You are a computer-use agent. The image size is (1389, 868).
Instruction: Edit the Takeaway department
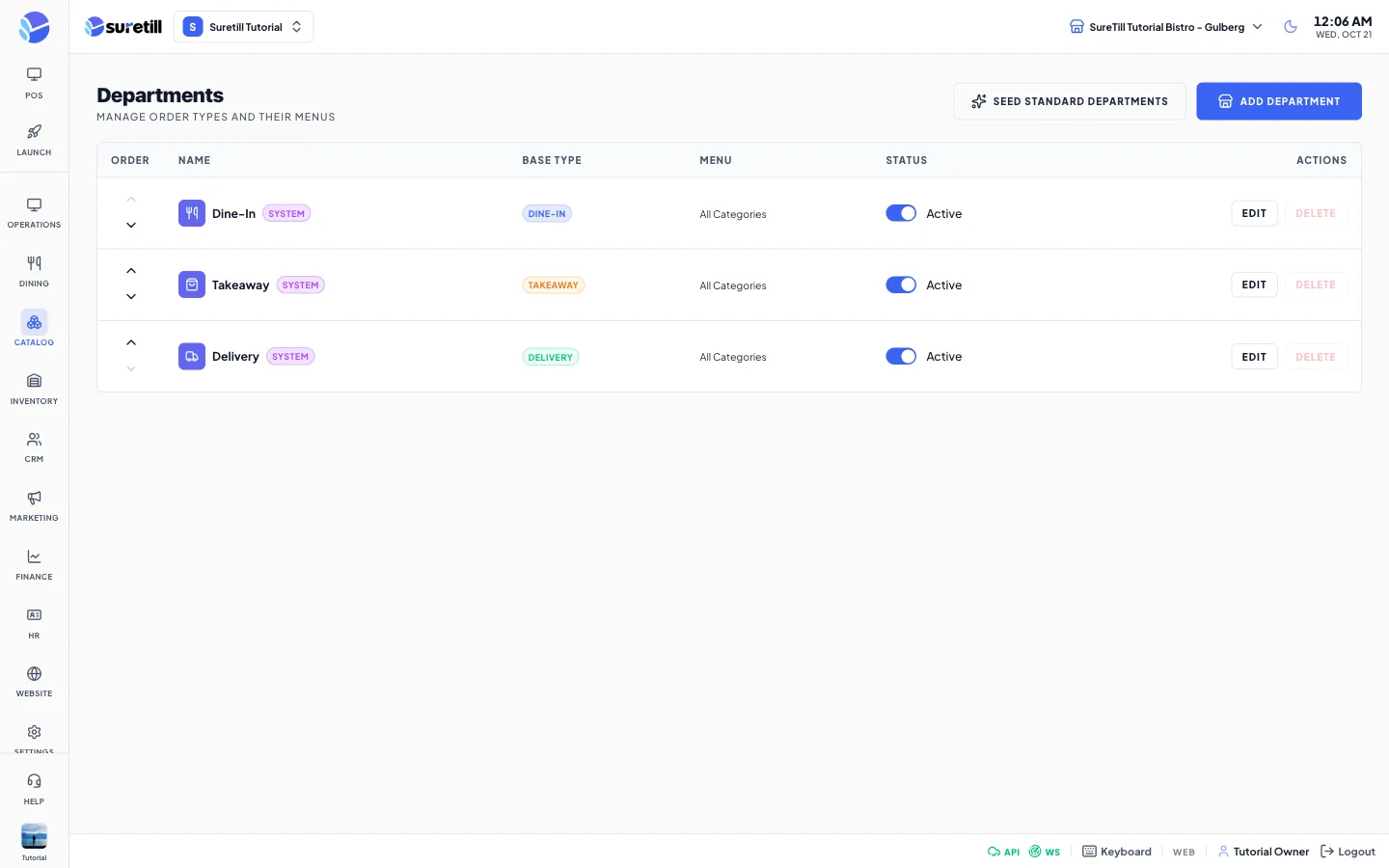pos(1254,285)
